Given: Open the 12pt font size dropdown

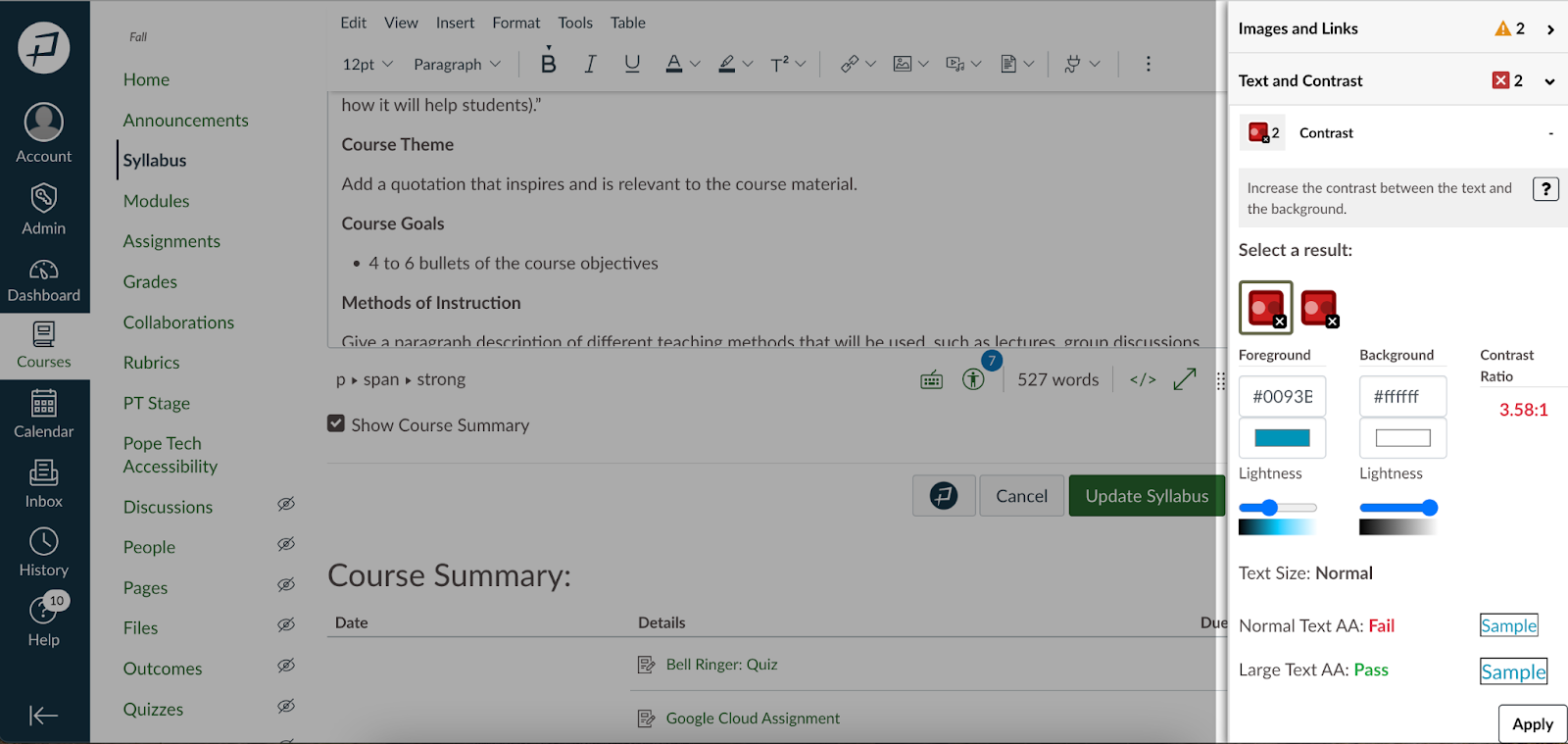Looking at the screenshot, I should [367, 64].
